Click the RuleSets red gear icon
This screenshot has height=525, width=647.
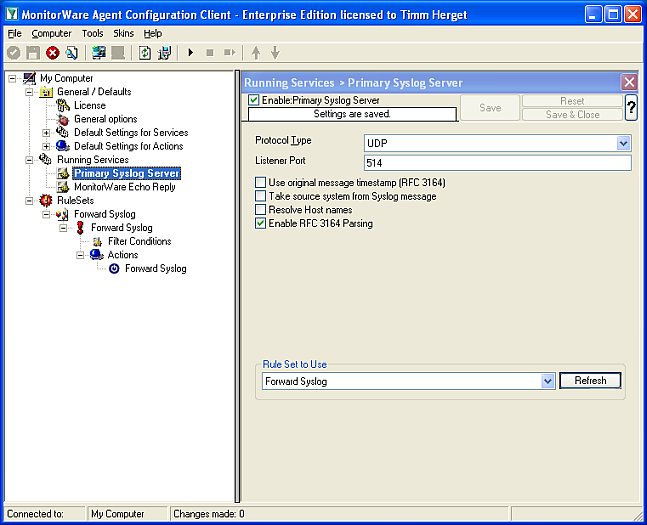tap(46, 201)
